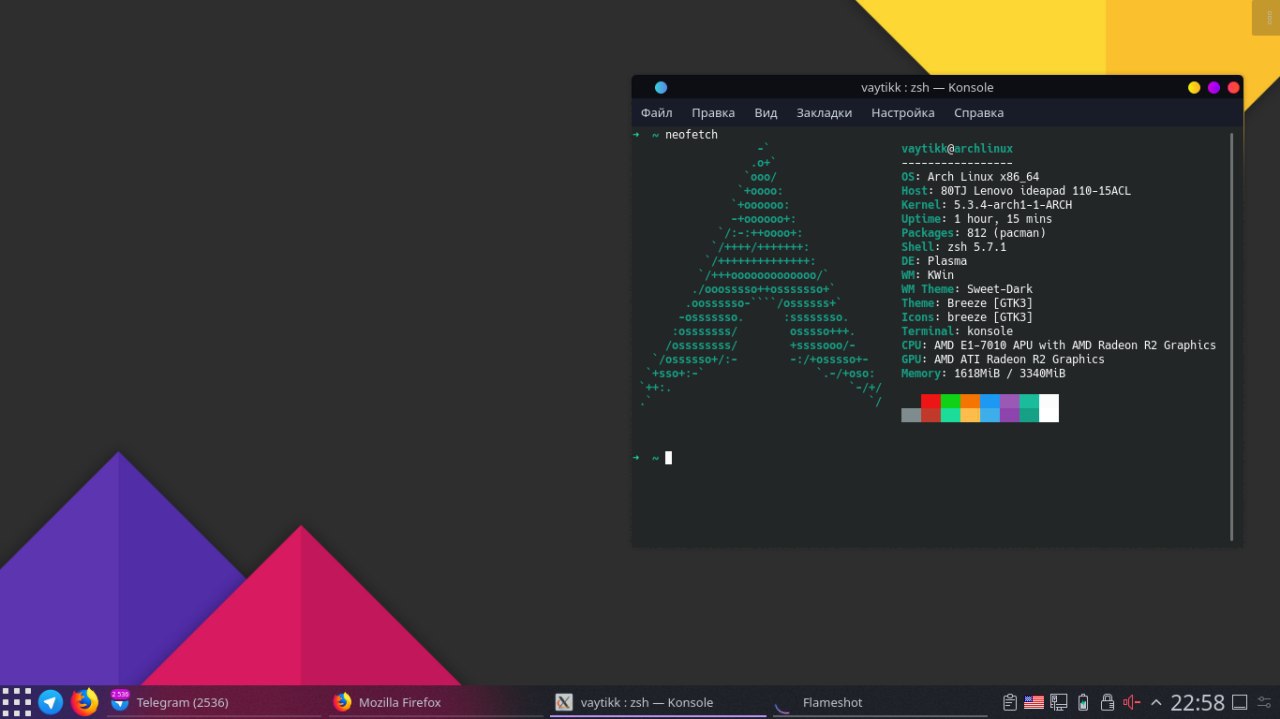The image size is (1280, 719).
Task: Click the 'Memory: 1618MiB / 3340MiB' line
Action: point(983,373)
